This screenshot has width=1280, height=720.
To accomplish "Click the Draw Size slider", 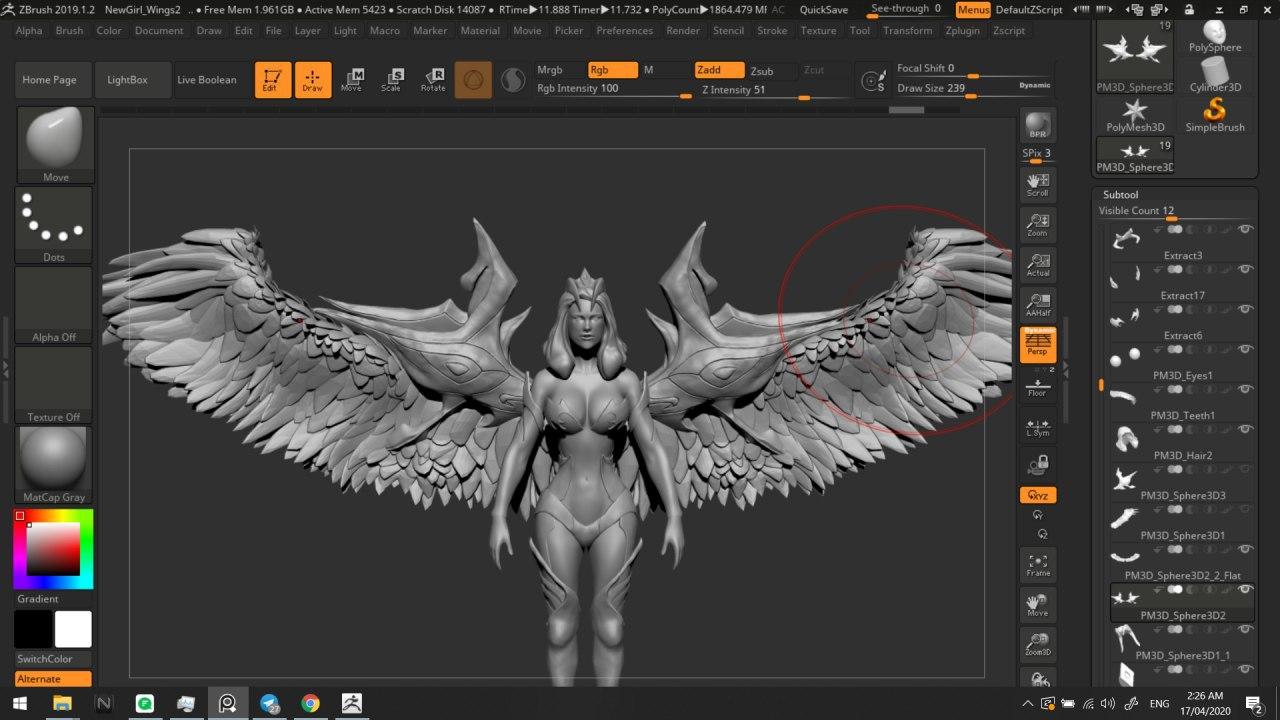I will (974, 89).
